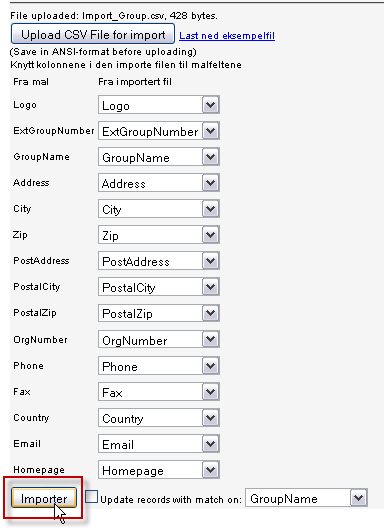Open the Email field dropdown
This screenshot has width=384, height=531.
pos(159,444)
